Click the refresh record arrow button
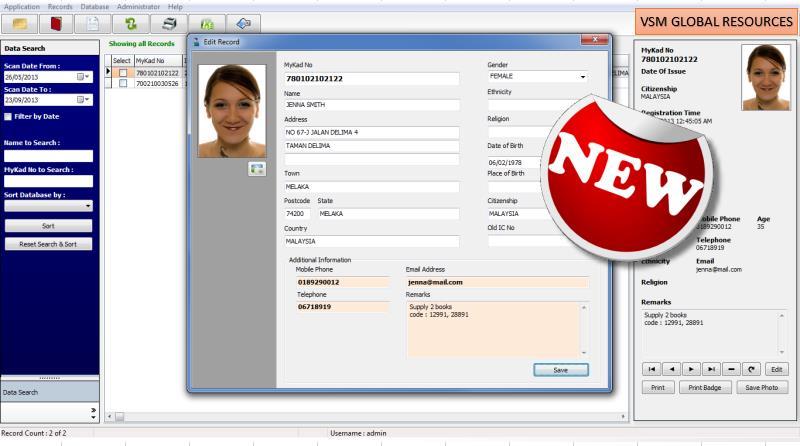The image size is (800, 446). click(x=751, y=369)
